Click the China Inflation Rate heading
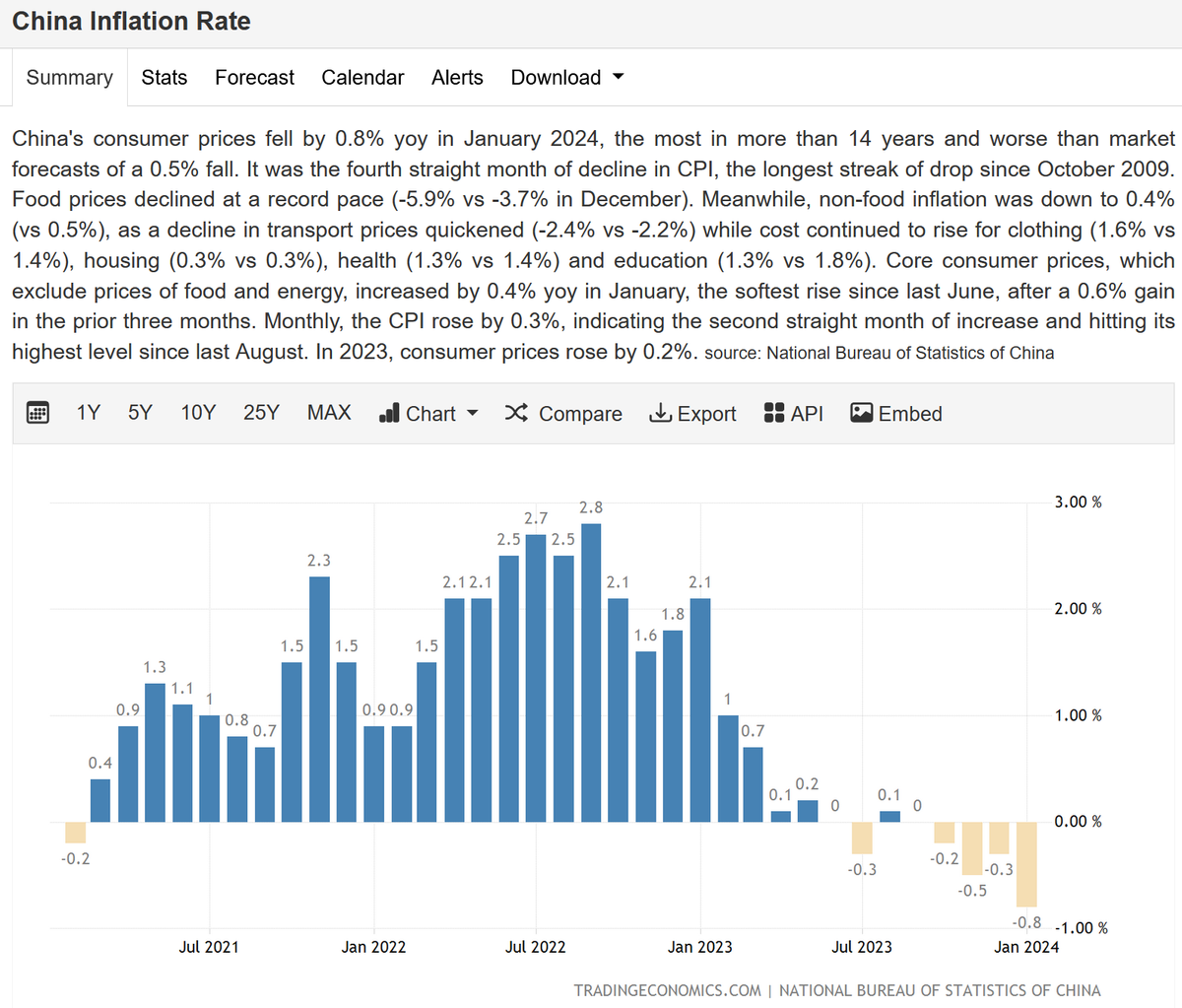 131,22
